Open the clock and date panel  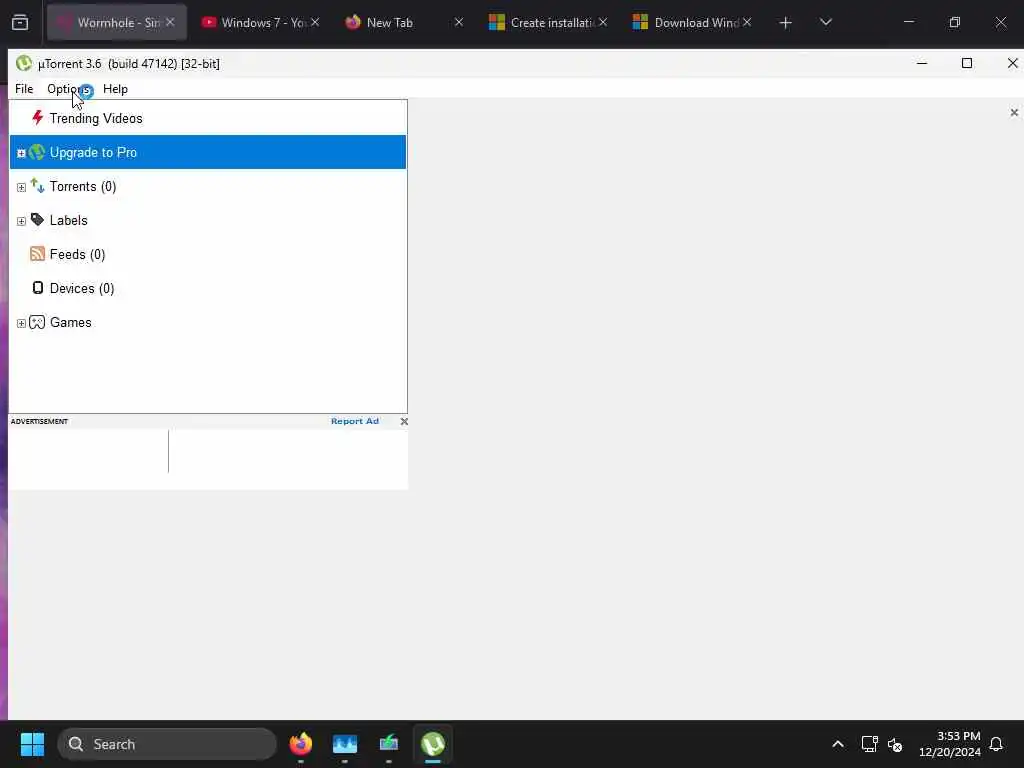[950, 744]
